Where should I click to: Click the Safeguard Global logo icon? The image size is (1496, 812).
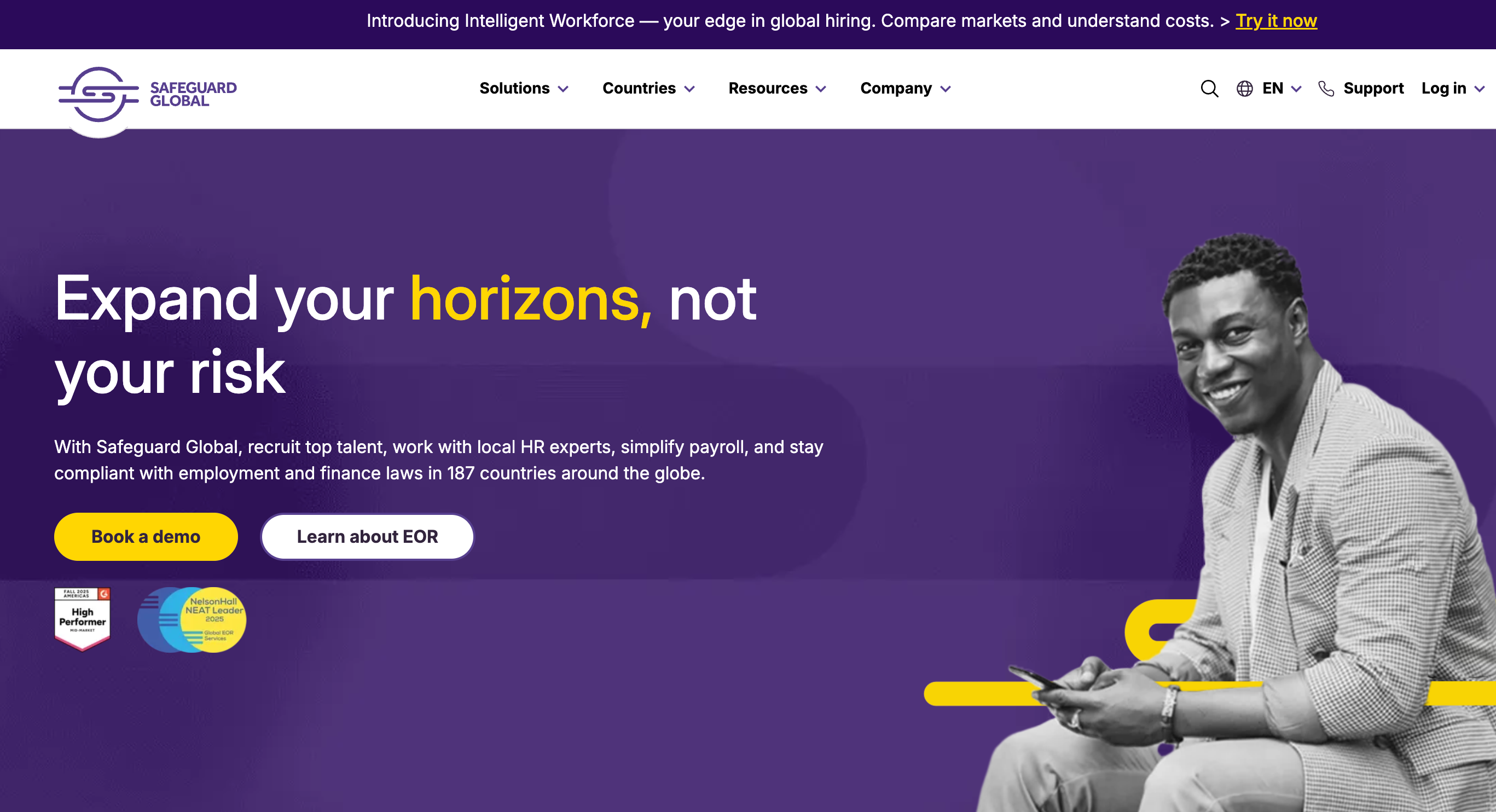click(98, 94)
